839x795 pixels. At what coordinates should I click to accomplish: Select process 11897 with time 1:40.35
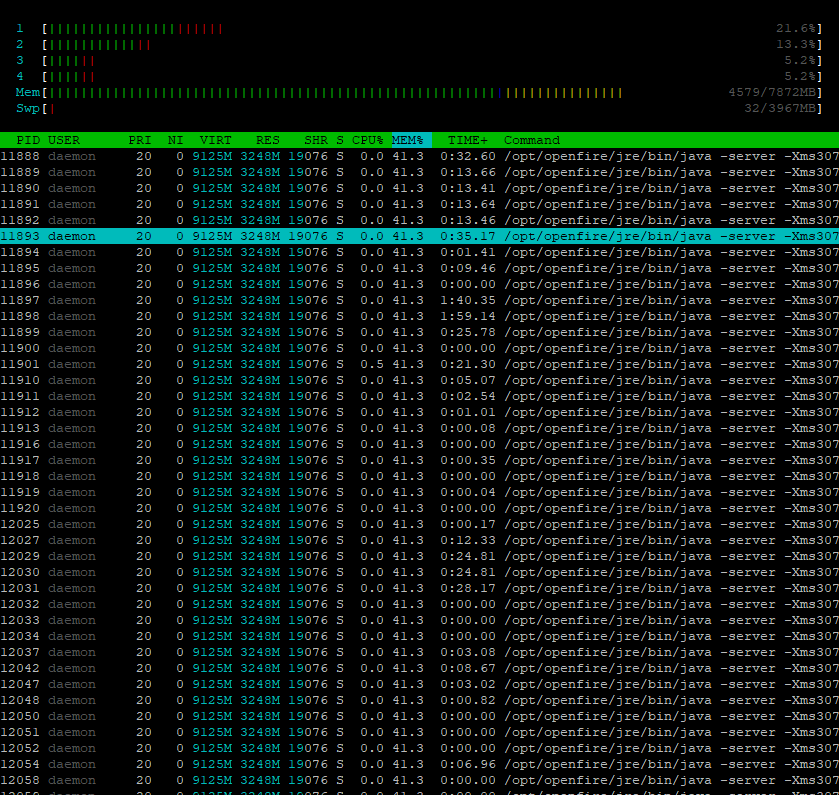(420, 300)
